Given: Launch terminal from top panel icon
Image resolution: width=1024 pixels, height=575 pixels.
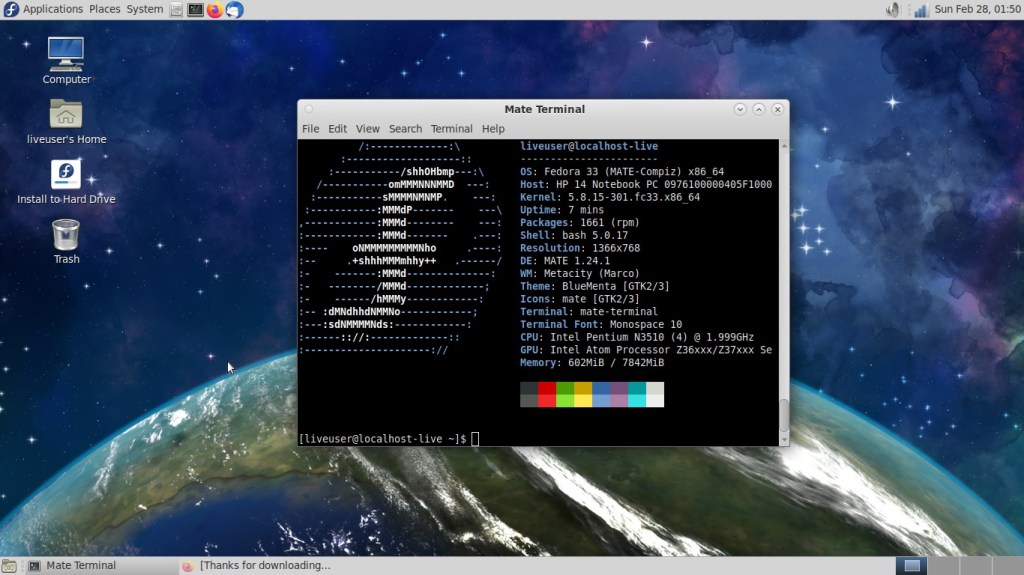Looking at the screenshot, I should [x=196, y=10].
